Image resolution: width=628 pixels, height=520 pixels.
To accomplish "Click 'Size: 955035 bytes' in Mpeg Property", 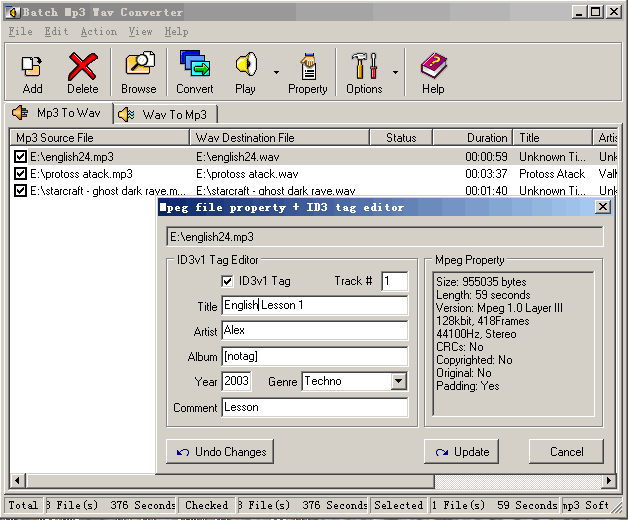I will (x=481, y=282).
